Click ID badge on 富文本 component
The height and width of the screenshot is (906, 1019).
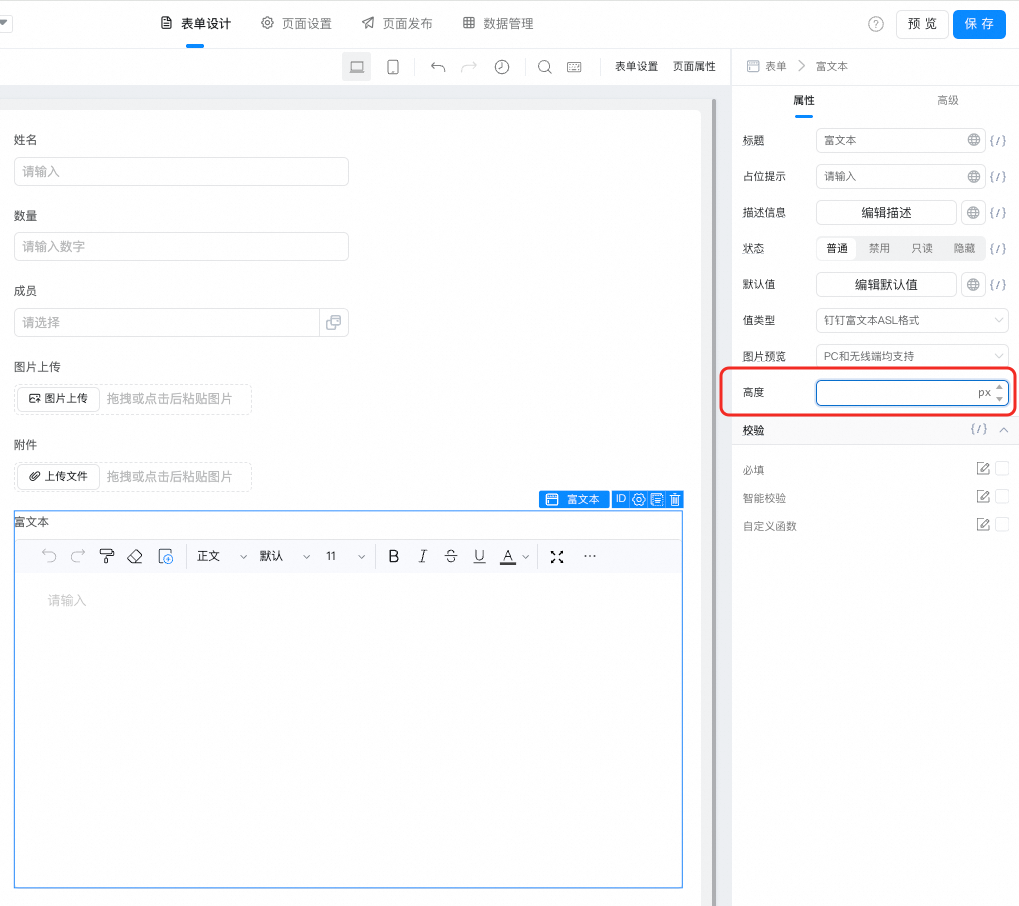621,499
